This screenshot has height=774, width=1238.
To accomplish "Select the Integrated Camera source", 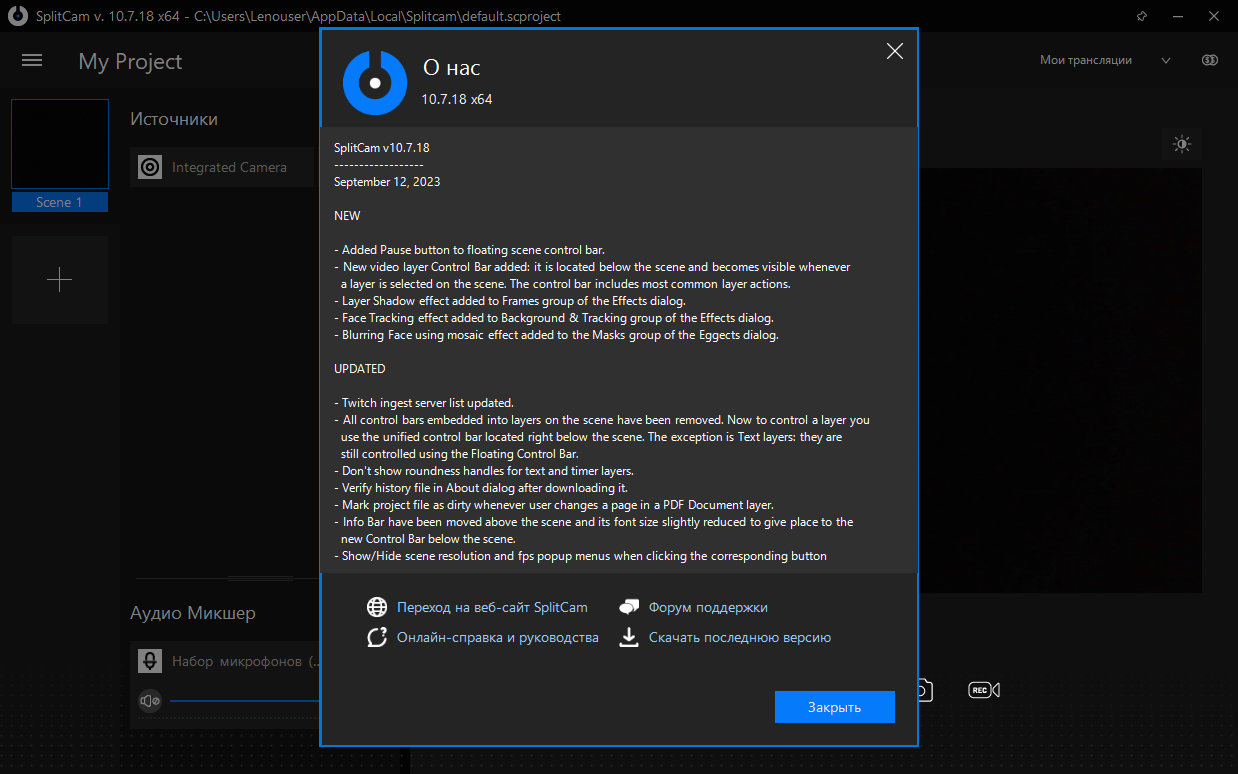I will point(221,167).
